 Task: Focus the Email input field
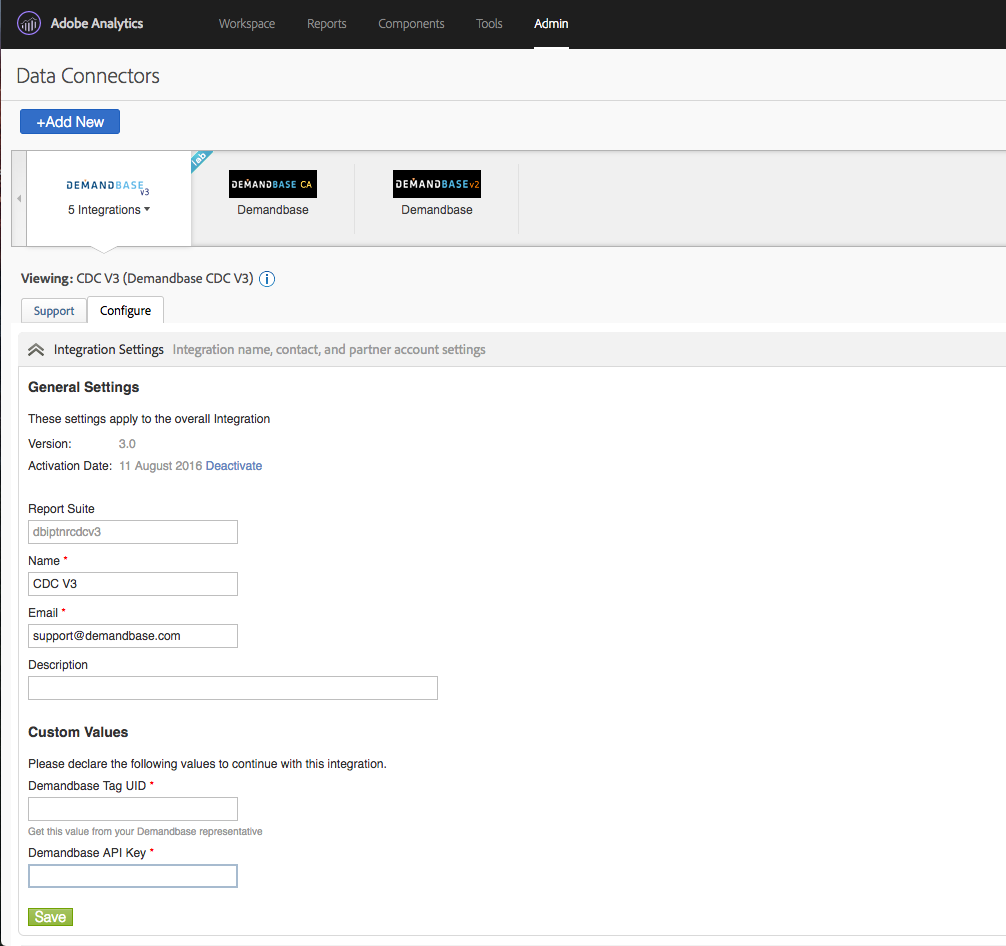(x=133, y=636)
